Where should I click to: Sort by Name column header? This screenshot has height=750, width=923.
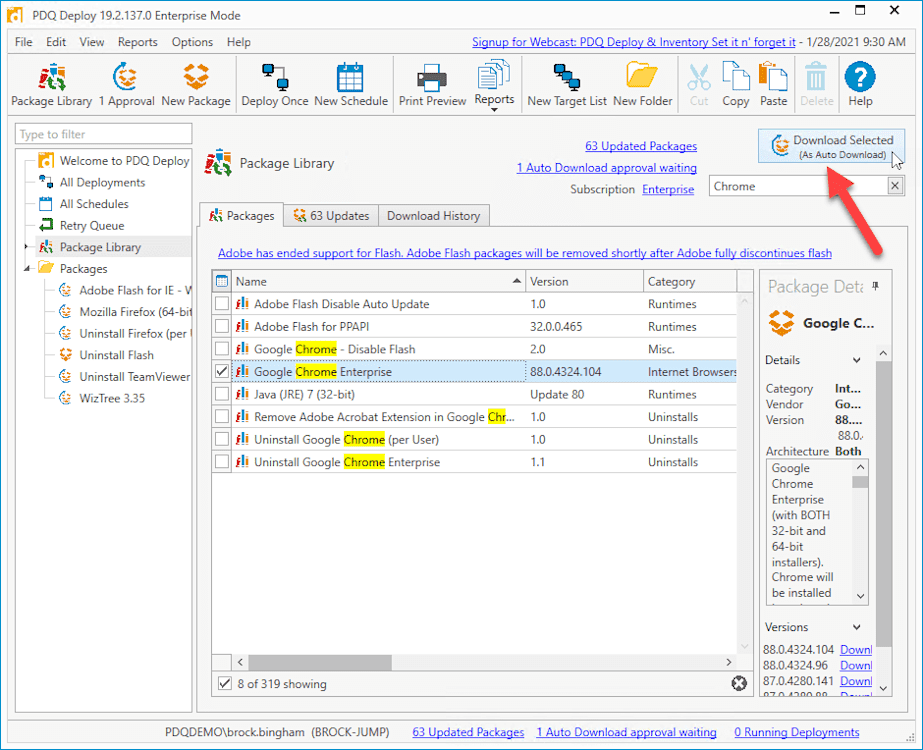pyautogui.click(x=378, y=281)
